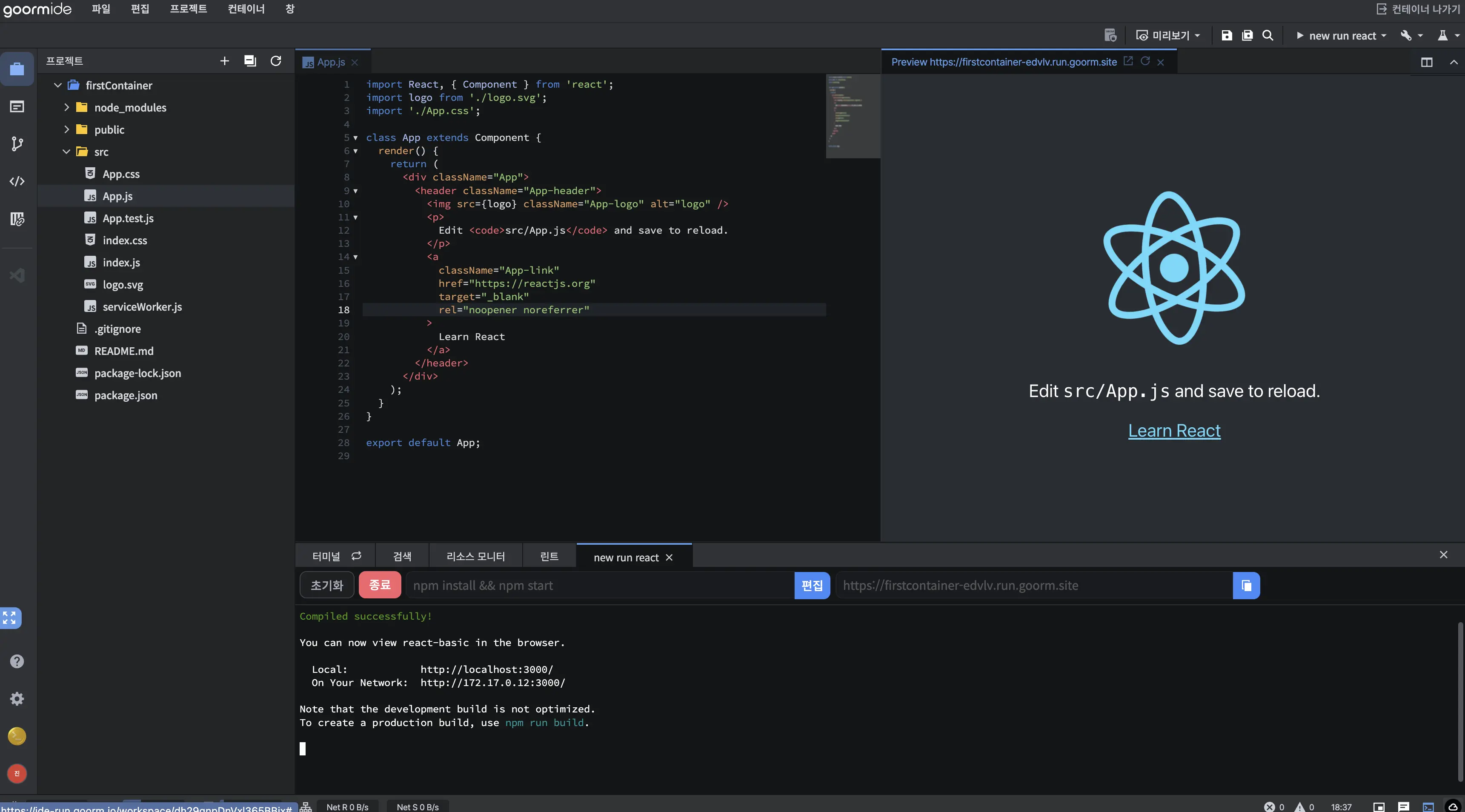Click the blue 편집 button
The height and width of the screenshot is (812, 1465).
[812, 585]
